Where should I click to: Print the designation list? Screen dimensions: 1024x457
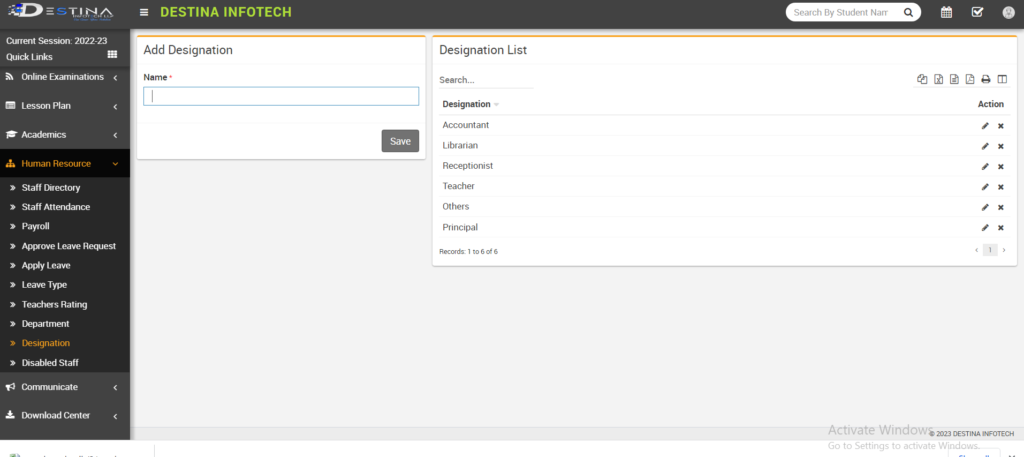pos(986,80)
